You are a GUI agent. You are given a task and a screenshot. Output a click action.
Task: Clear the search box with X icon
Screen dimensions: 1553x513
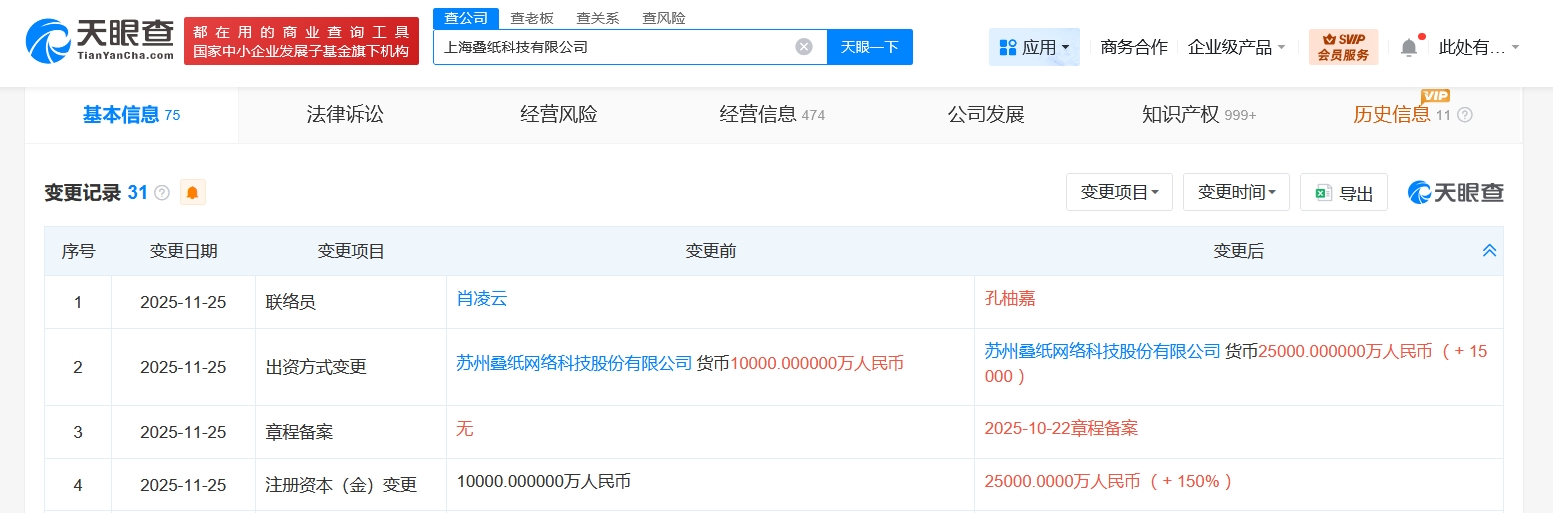(x=804, y=47)
